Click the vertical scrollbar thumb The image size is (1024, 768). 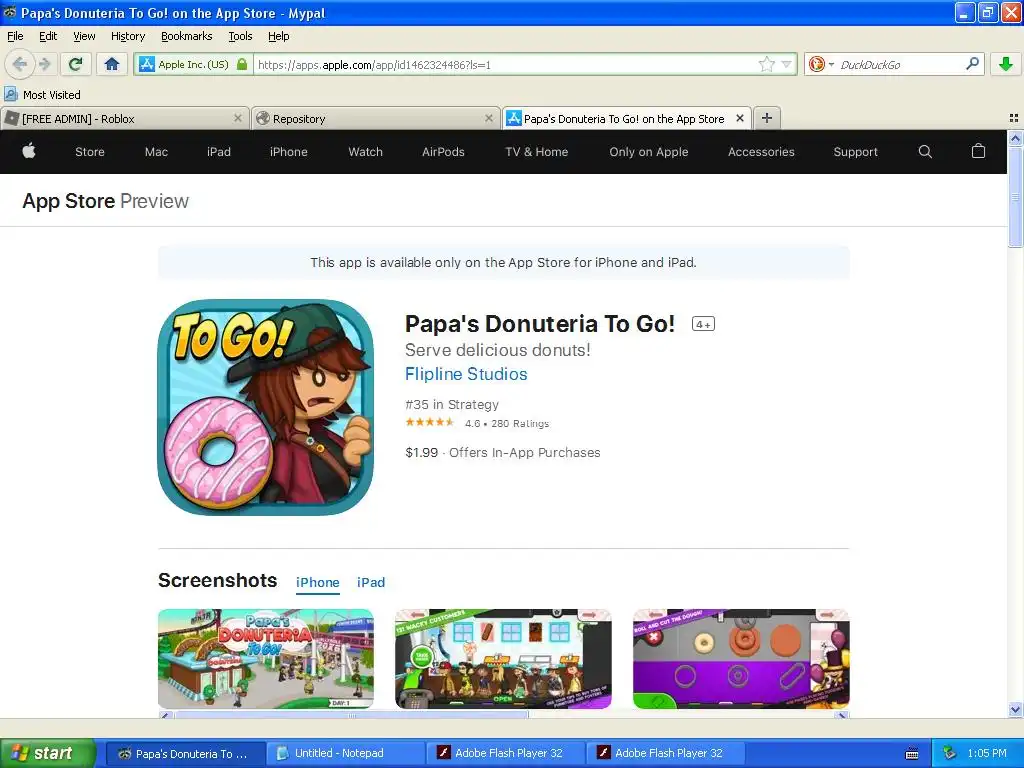click(x=1015, y=197)
